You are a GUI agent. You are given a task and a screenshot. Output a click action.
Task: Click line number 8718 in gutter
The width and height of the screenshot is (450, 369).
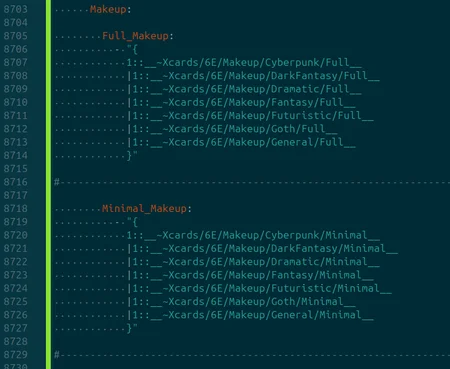15,209
